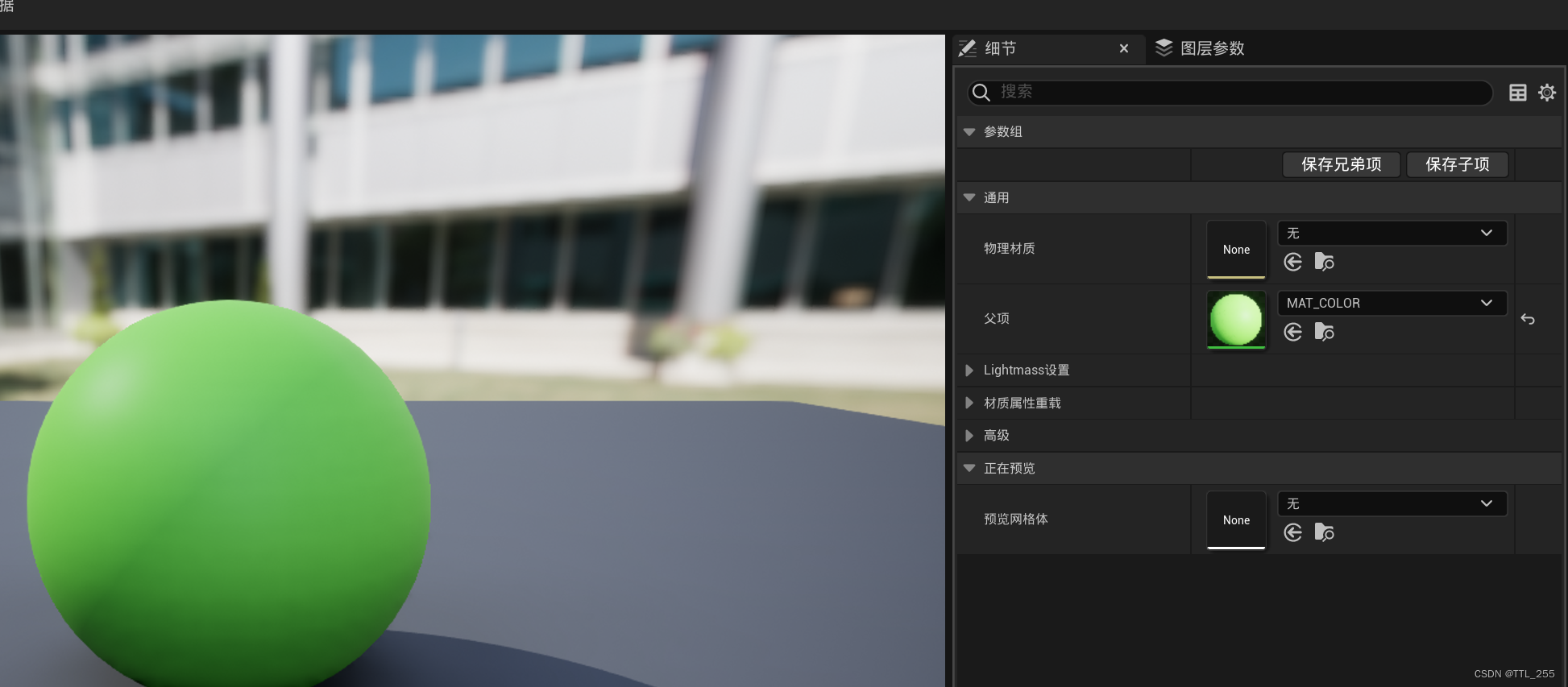Focus the 搜索 search field

[1230, 93]
